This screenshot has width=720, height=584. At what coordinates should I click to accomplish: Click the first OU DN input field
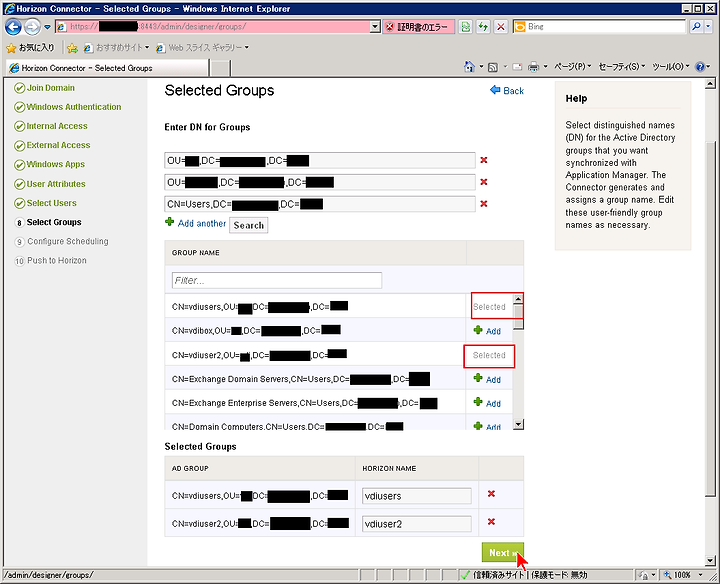(320, 161)
